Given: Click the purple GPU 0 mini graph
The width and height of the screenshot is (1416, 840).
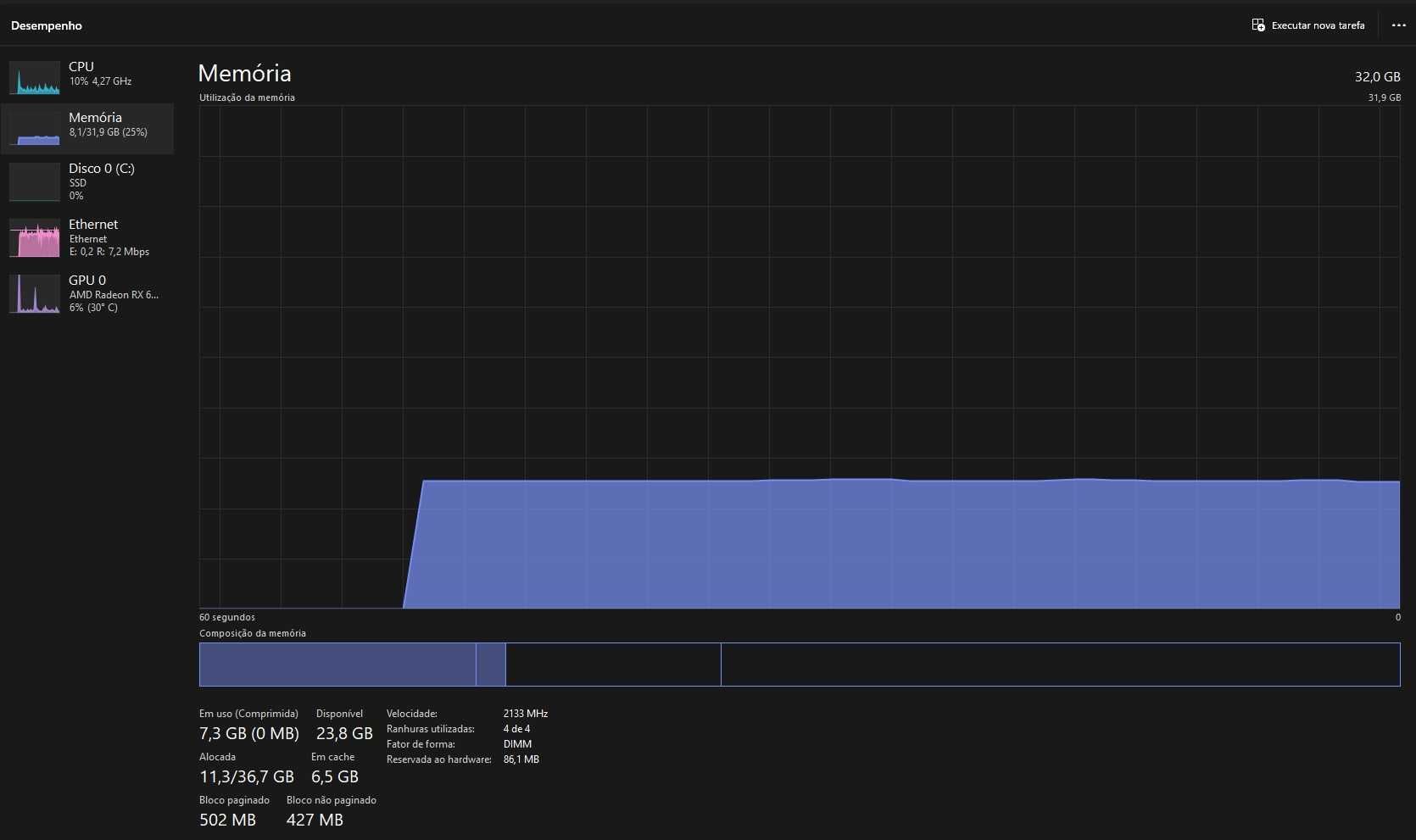Looking at the screenshot, I should [x=35, y=294].
